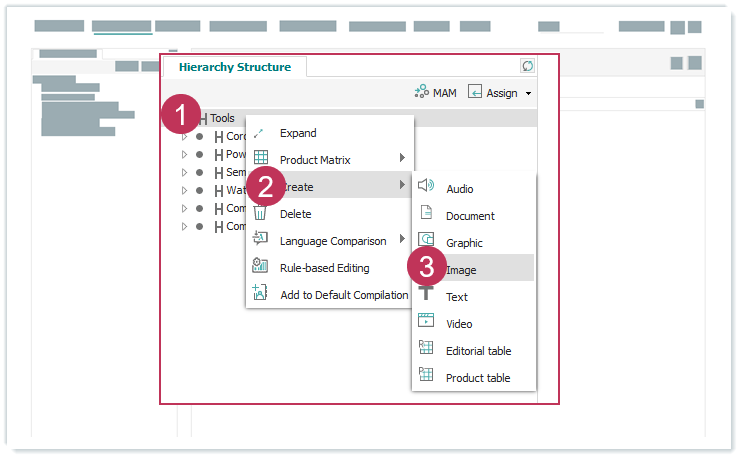Screen dimensions: 741x459
Task: Click the Product table icon
Action: pos(426,376)
